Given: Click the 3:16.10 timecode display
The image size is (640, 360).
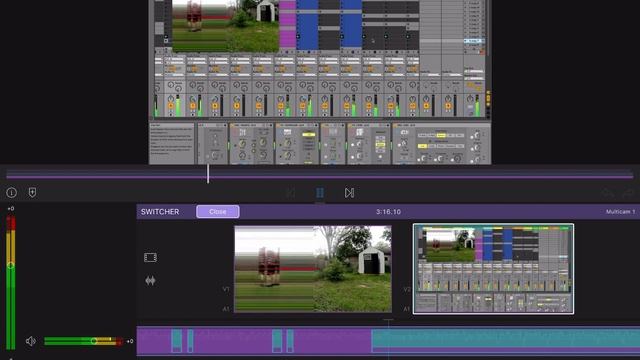Looking at the screenshot, I should (388, 212).
